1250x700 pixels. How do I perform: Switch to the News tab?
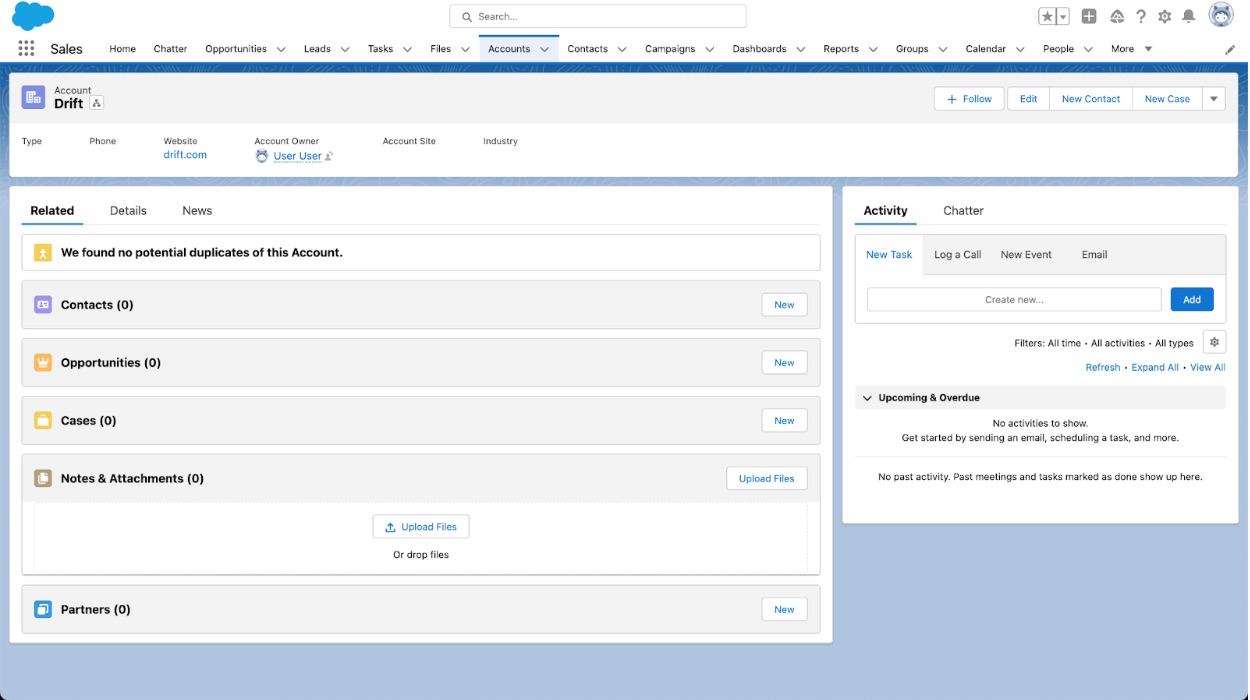(197, 211)
